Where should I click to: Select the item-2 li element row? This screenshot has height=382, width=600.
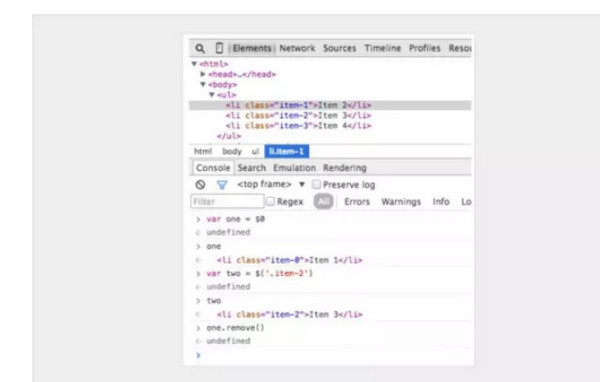click(330, 116)
